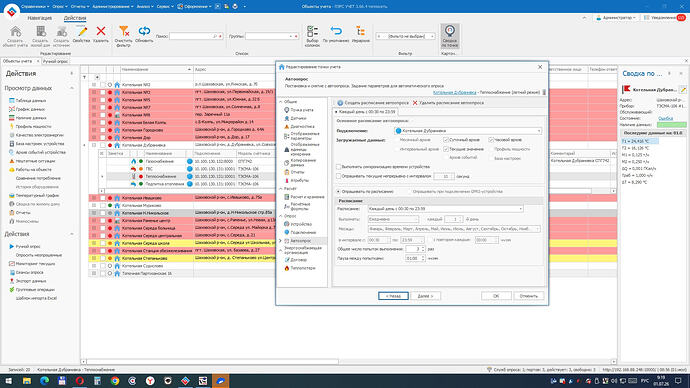Open Котельная Дубравка link in dialog header
Viewport: 690px width, 388px height.
(455, 93)
